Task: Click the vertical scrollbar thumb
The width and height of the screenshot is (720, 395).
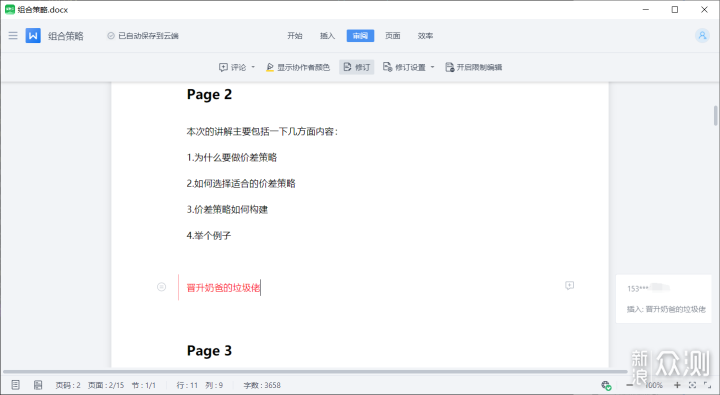Action: click(715, 115)
